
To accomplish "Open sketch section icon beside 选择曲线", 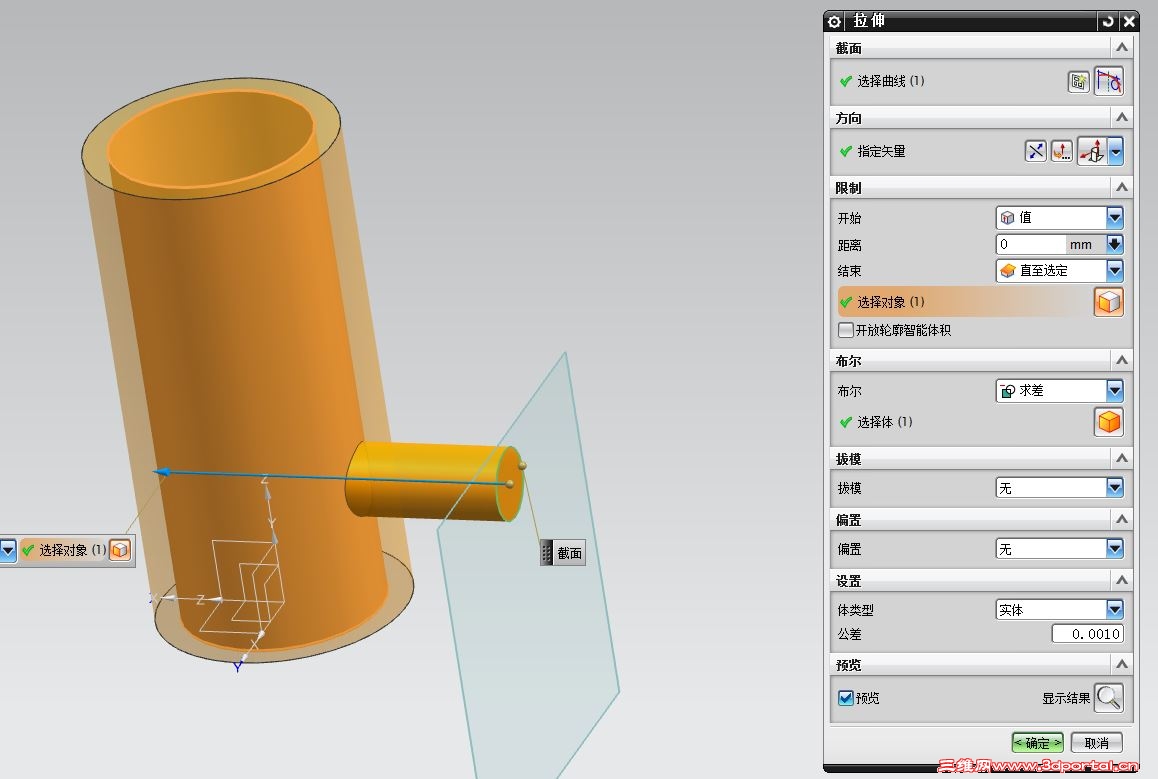I will (x=1078, y=81).
